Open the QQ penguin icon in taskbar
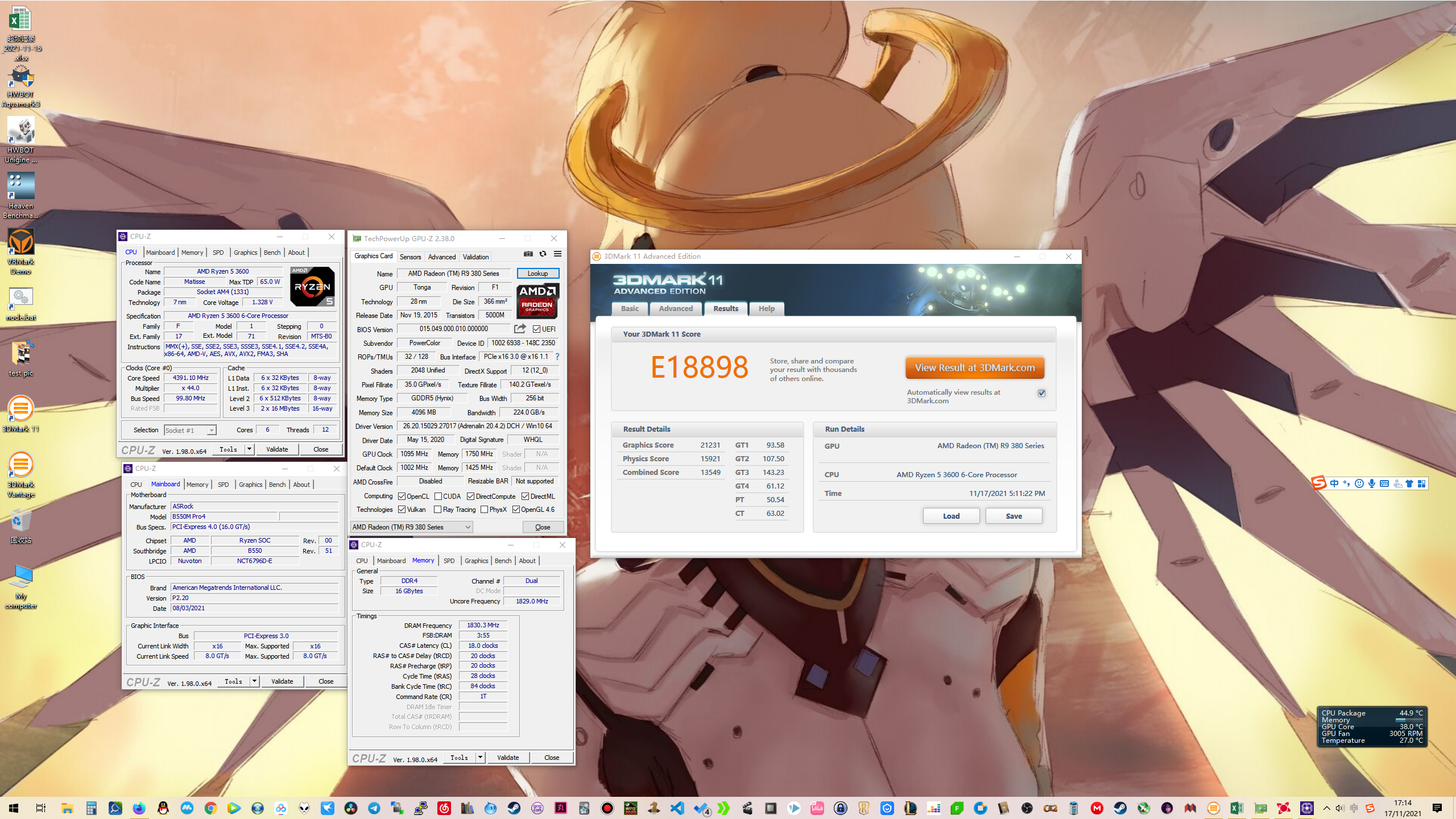The height and width of the screenshot is (819, 1456). tap(163, 808)
